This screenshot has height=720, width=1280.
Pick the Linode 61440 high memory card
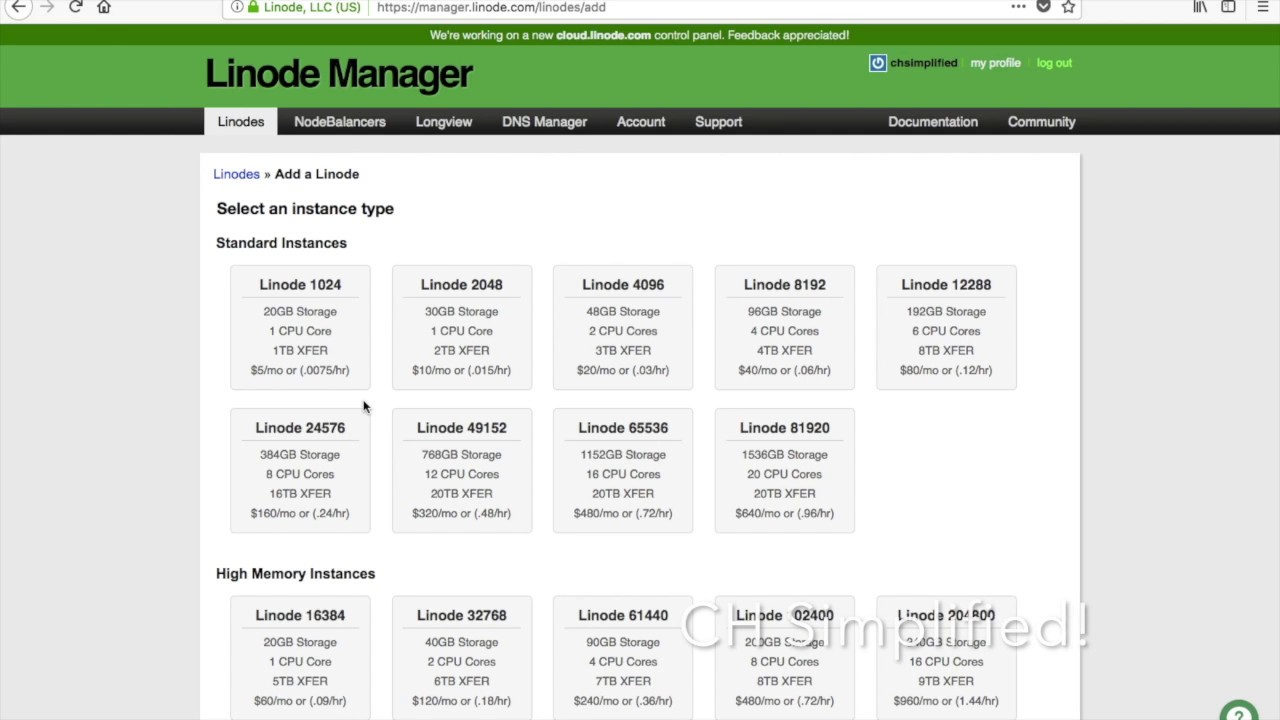click(x=623, y=658)
